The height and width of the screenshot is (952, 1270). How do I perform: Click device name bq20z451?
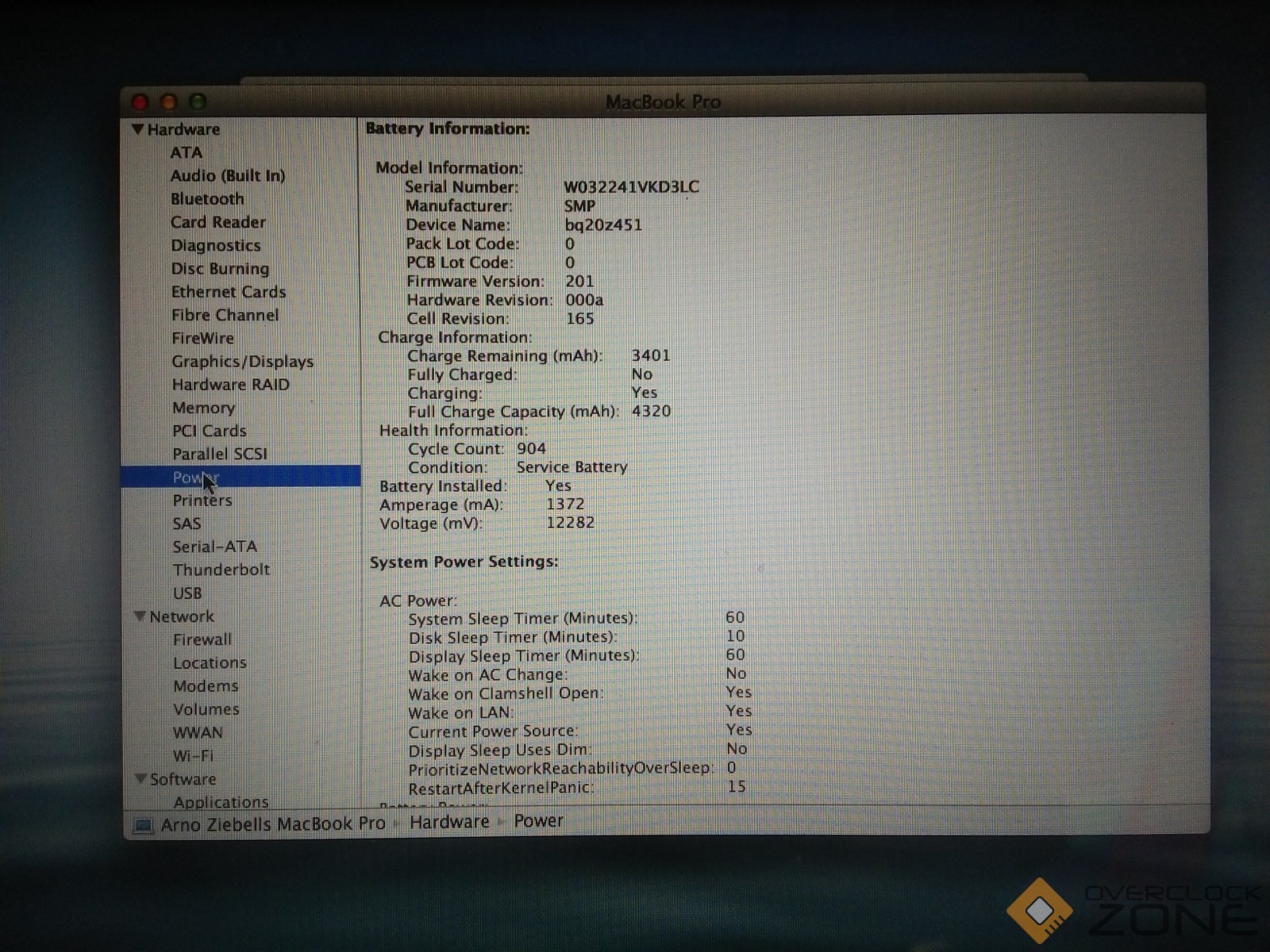pyautogui.click(x=603, y=225)
